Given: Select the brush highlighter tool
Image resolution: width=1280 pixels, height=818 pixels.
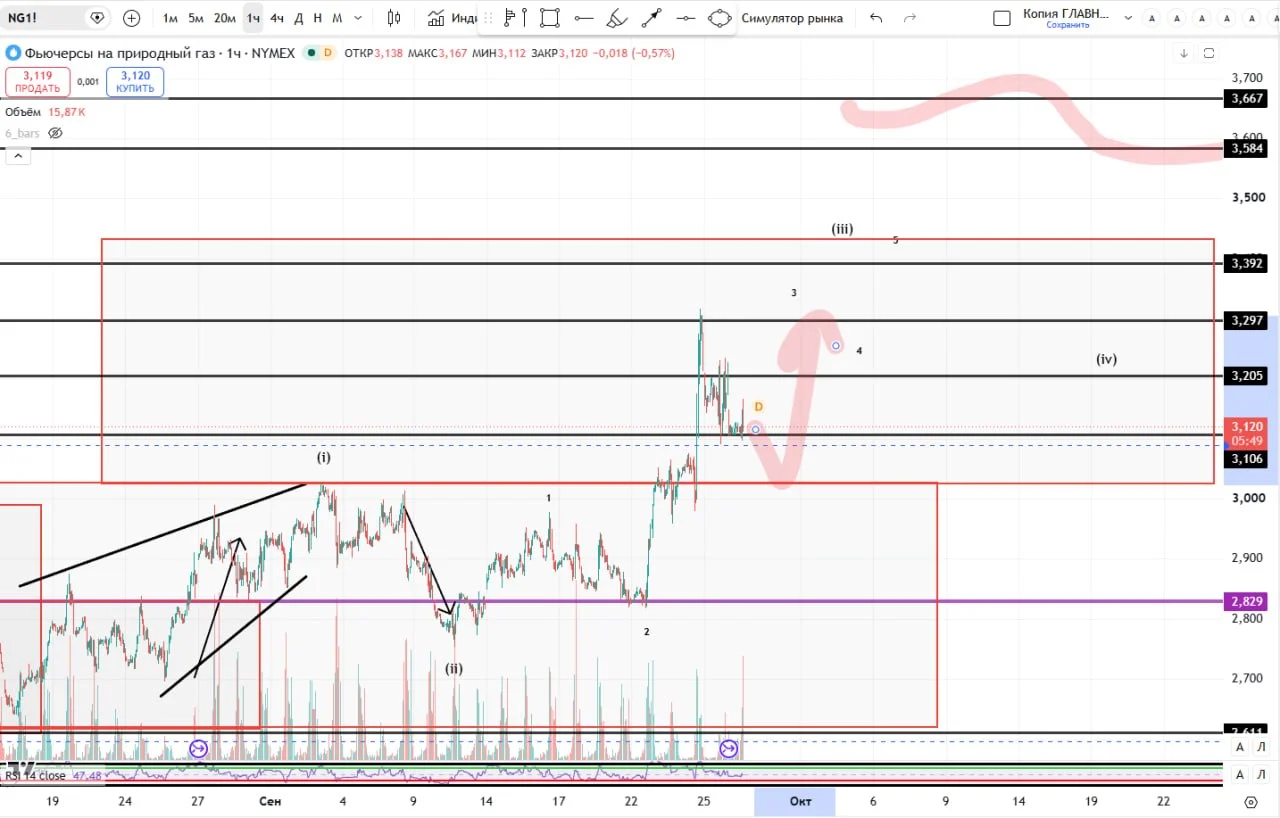Looking at the screenshot, I should click(x=617, y=18).
